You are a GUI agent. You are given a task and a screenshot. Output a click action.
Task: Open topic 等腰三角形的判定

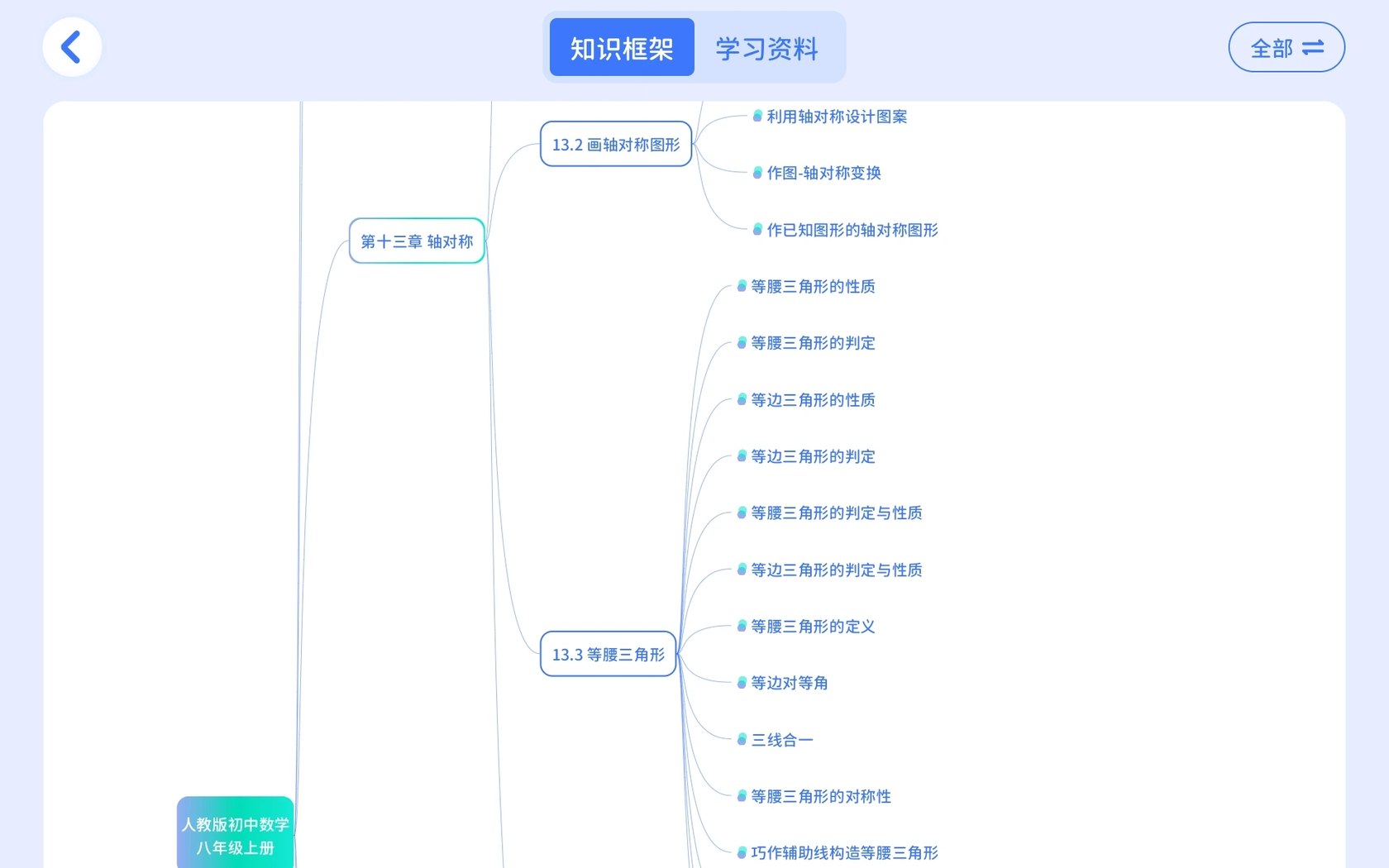point(813,342)
